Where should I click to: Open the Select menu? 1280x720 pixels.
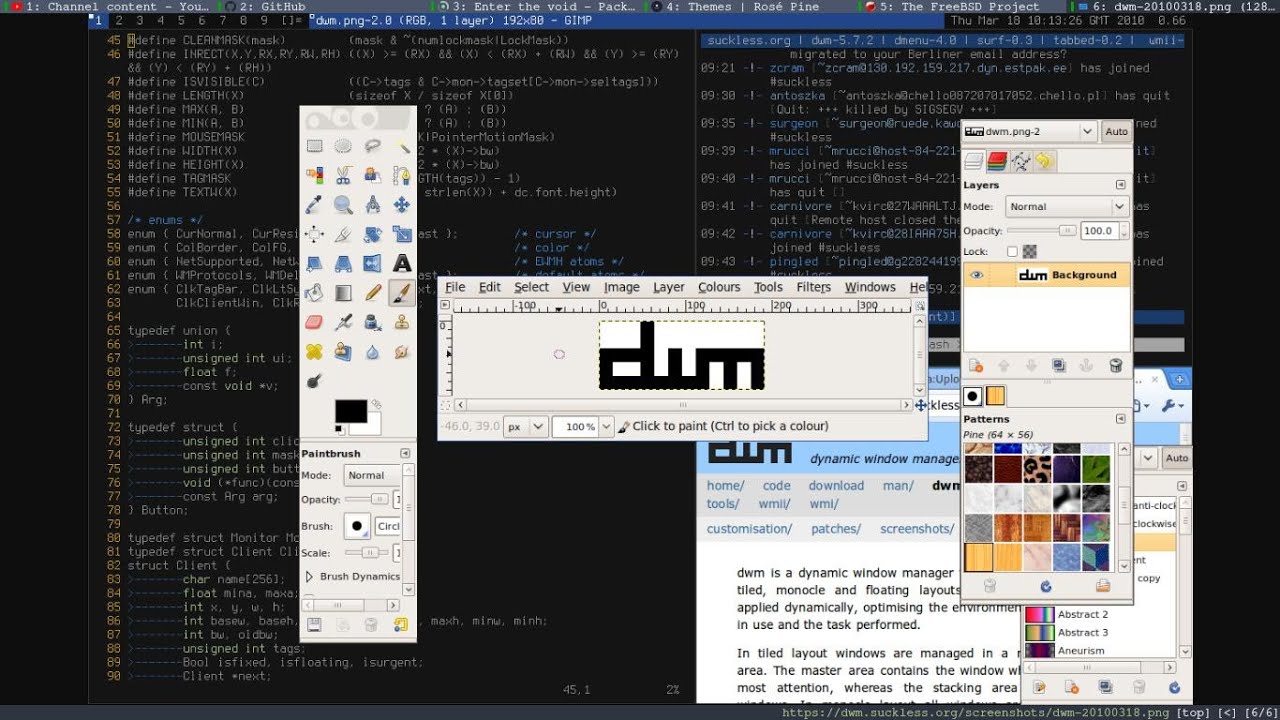coord(532,287)
